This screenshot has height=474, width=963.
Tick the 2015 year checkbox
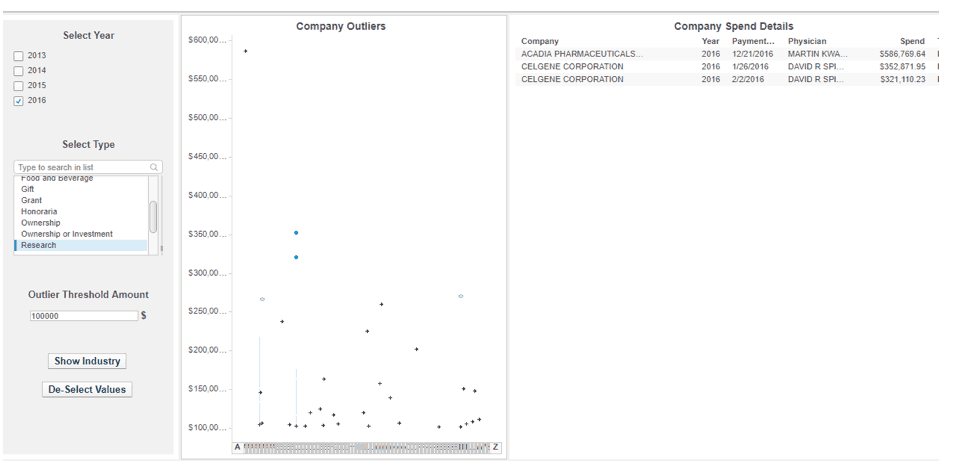(x=18, y=86)
